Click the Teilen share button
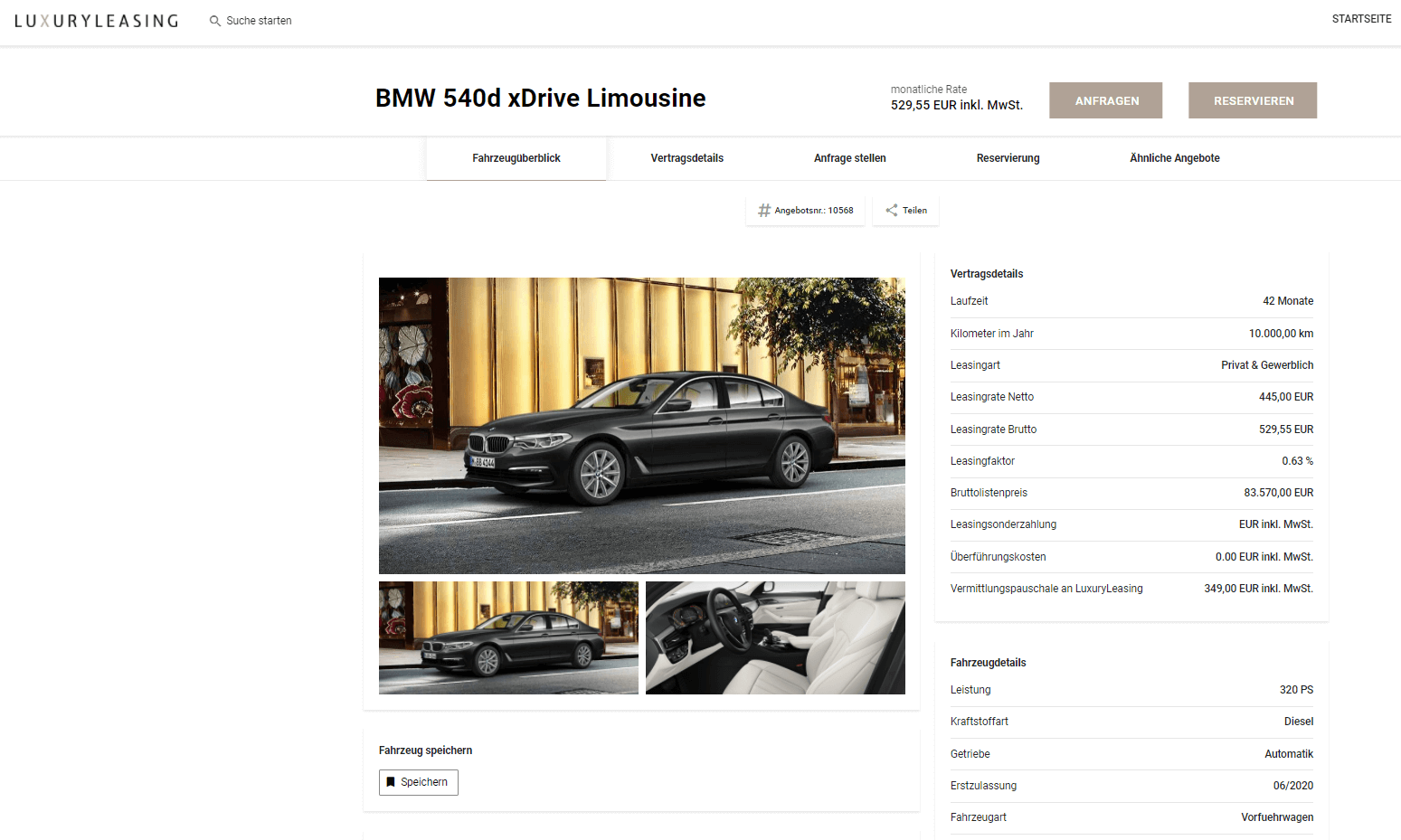Image resolution: width=1401 pixels, height=840 pixels. 905,211
